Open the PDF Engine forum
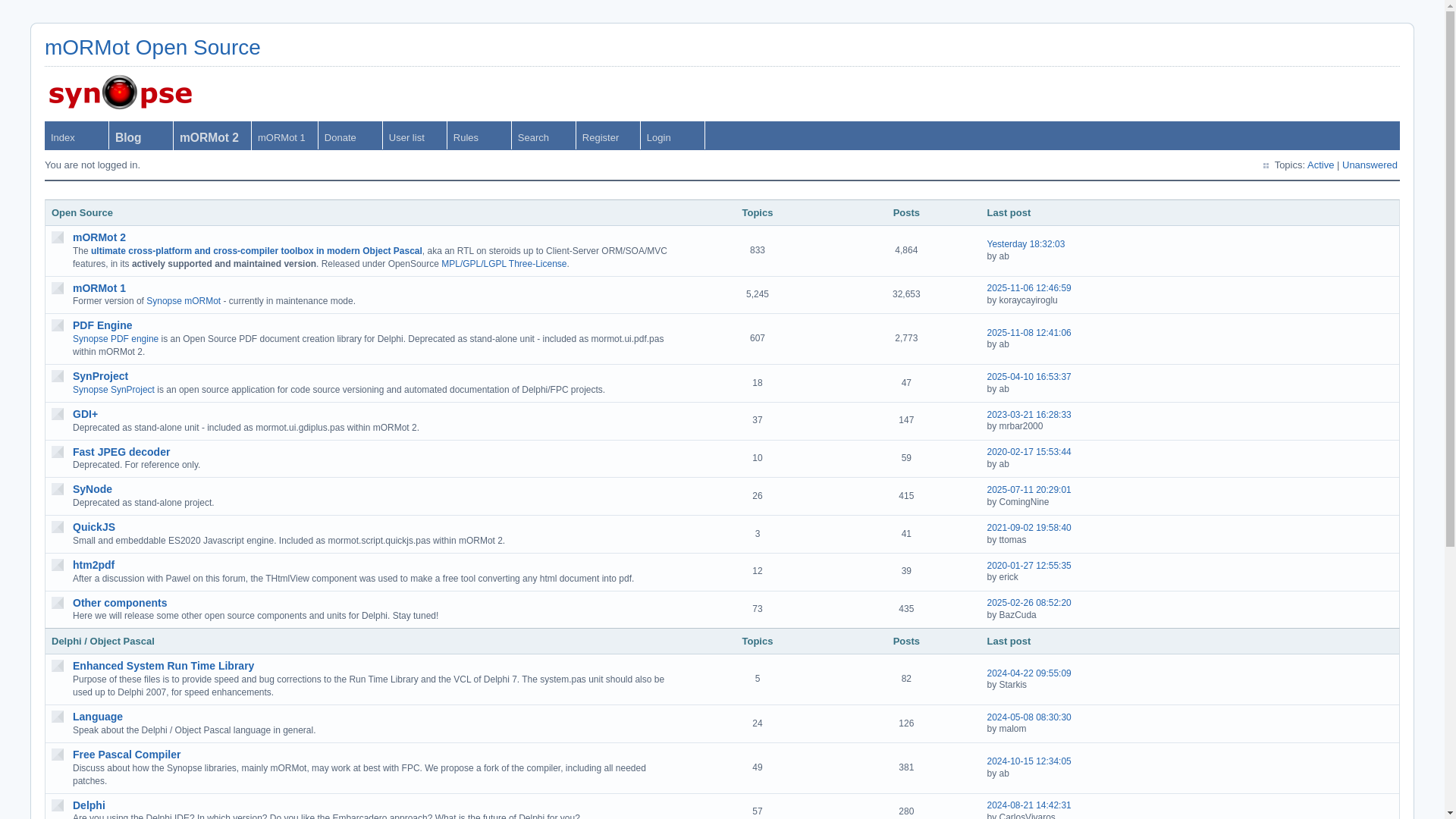This screenshot has width=1456, height=819. (102, 325)
